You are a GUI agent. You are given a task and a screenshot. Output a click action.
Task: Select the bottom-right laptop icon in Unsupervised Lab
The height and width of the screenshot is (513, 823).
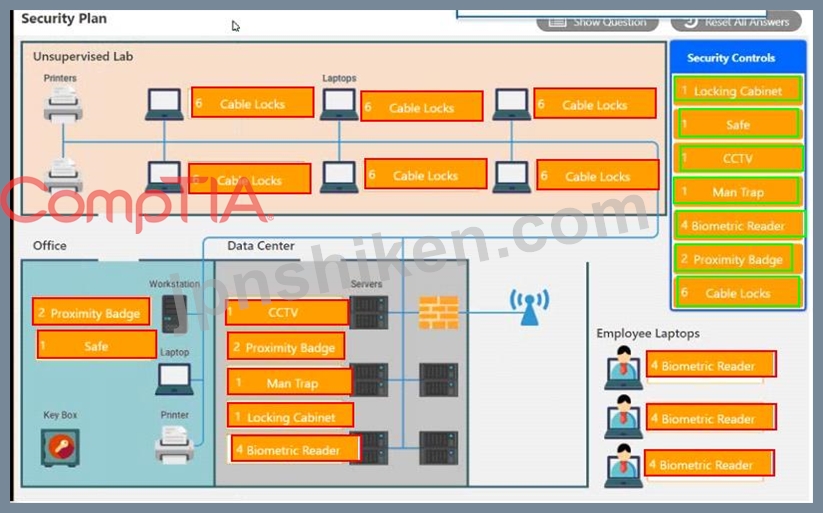click(x=512, y=177)
